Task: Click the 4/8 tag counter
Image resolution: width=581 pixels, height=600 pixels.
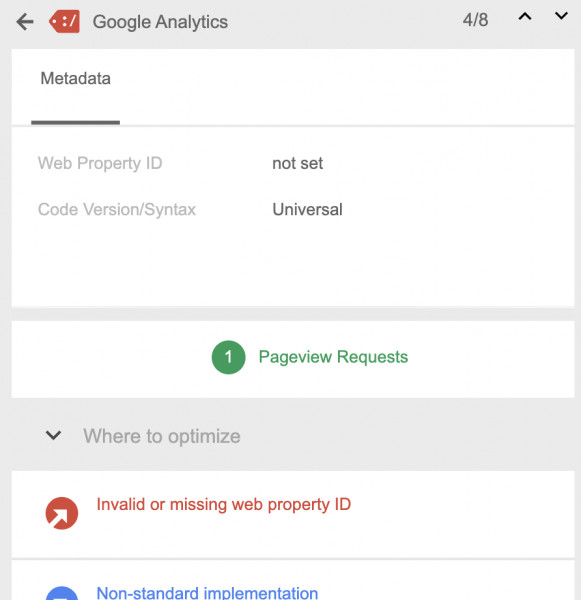Action: (x=475, y=20)
